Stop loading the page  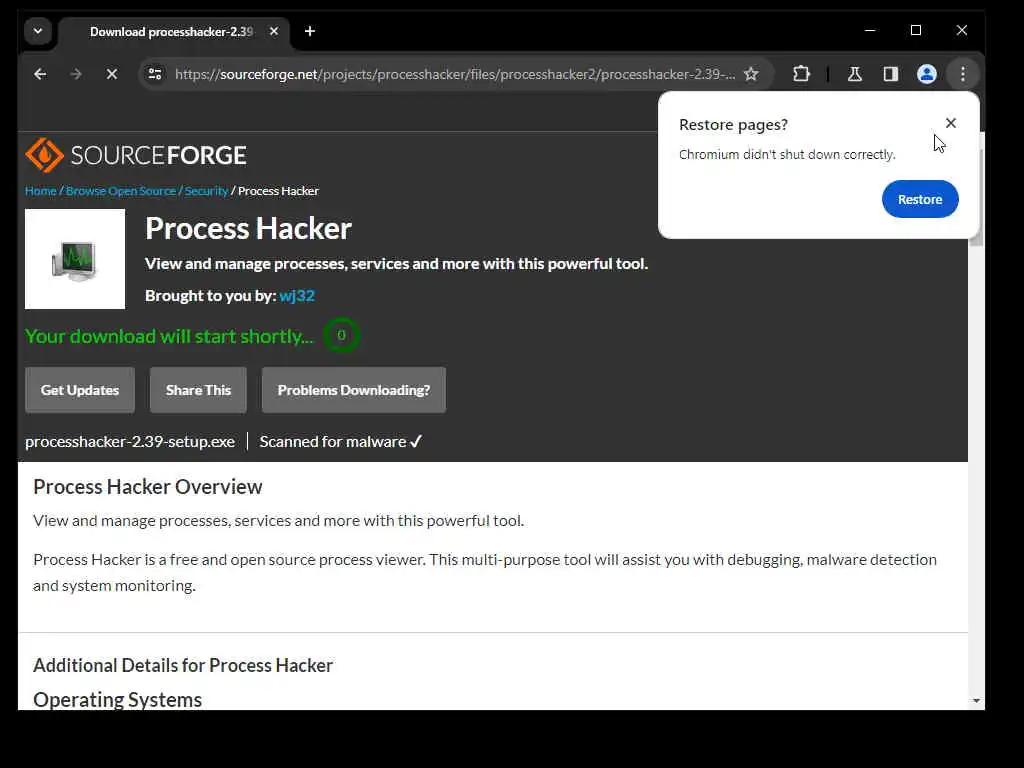tap(112, 74)
